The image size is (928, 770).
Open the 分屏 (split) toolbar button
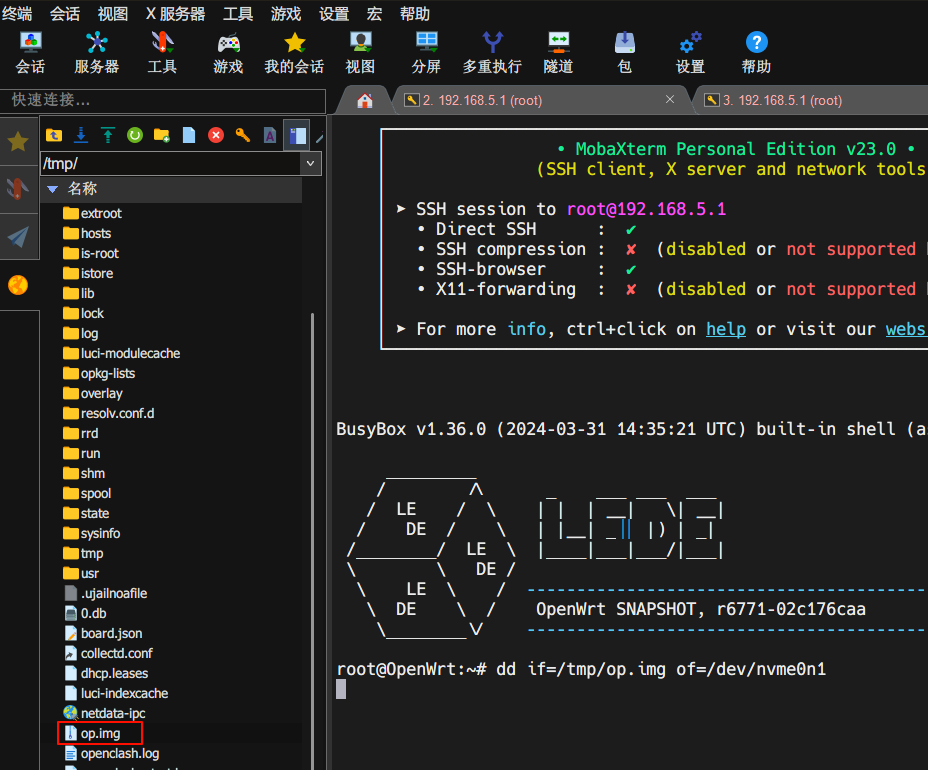coord(426,52)
